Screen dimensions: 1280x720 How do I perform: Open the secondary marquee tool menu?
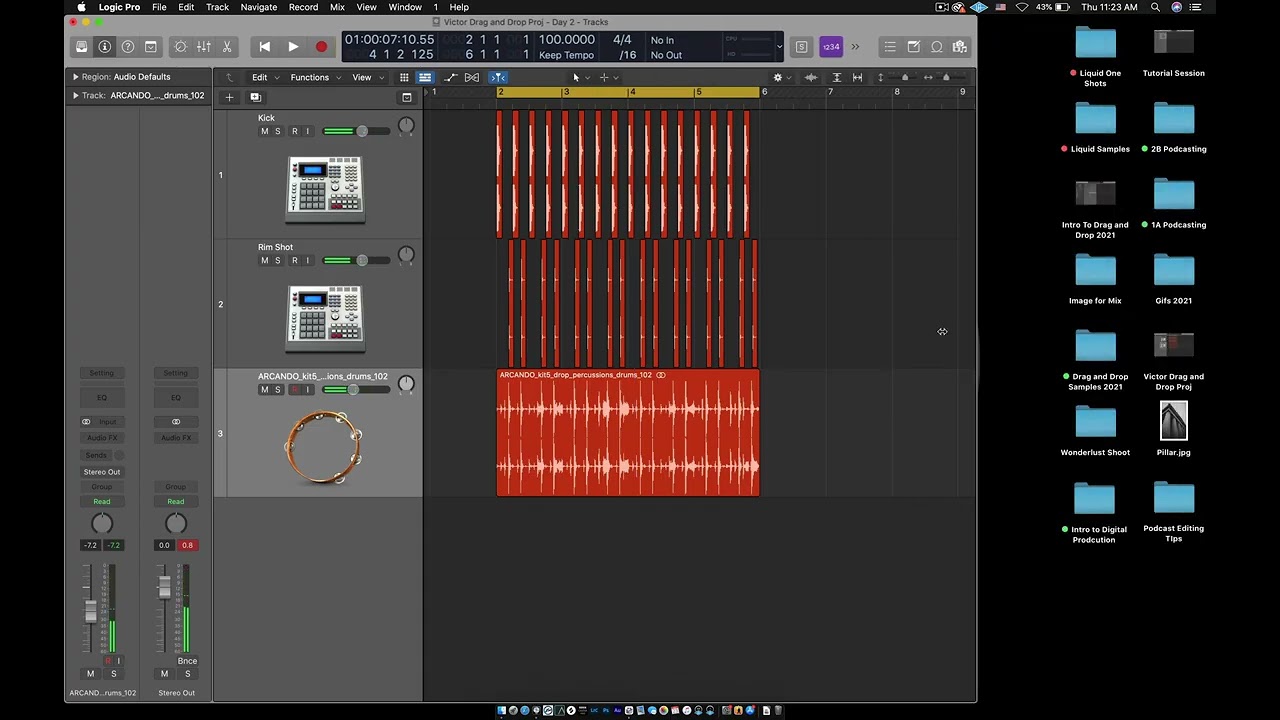tap(608, 77)
